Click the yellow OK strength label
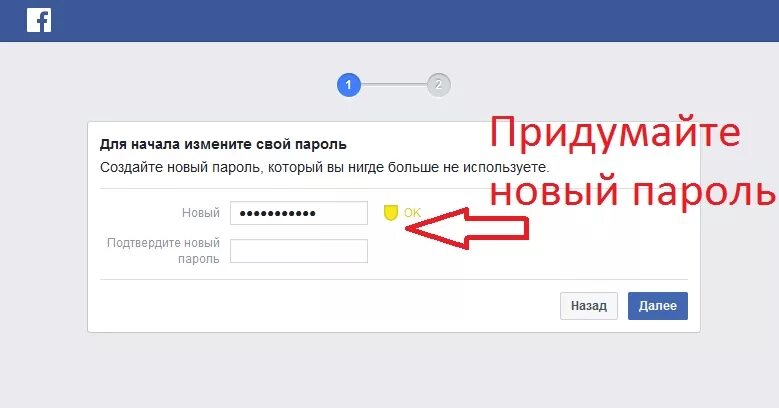 click(412, 213)
